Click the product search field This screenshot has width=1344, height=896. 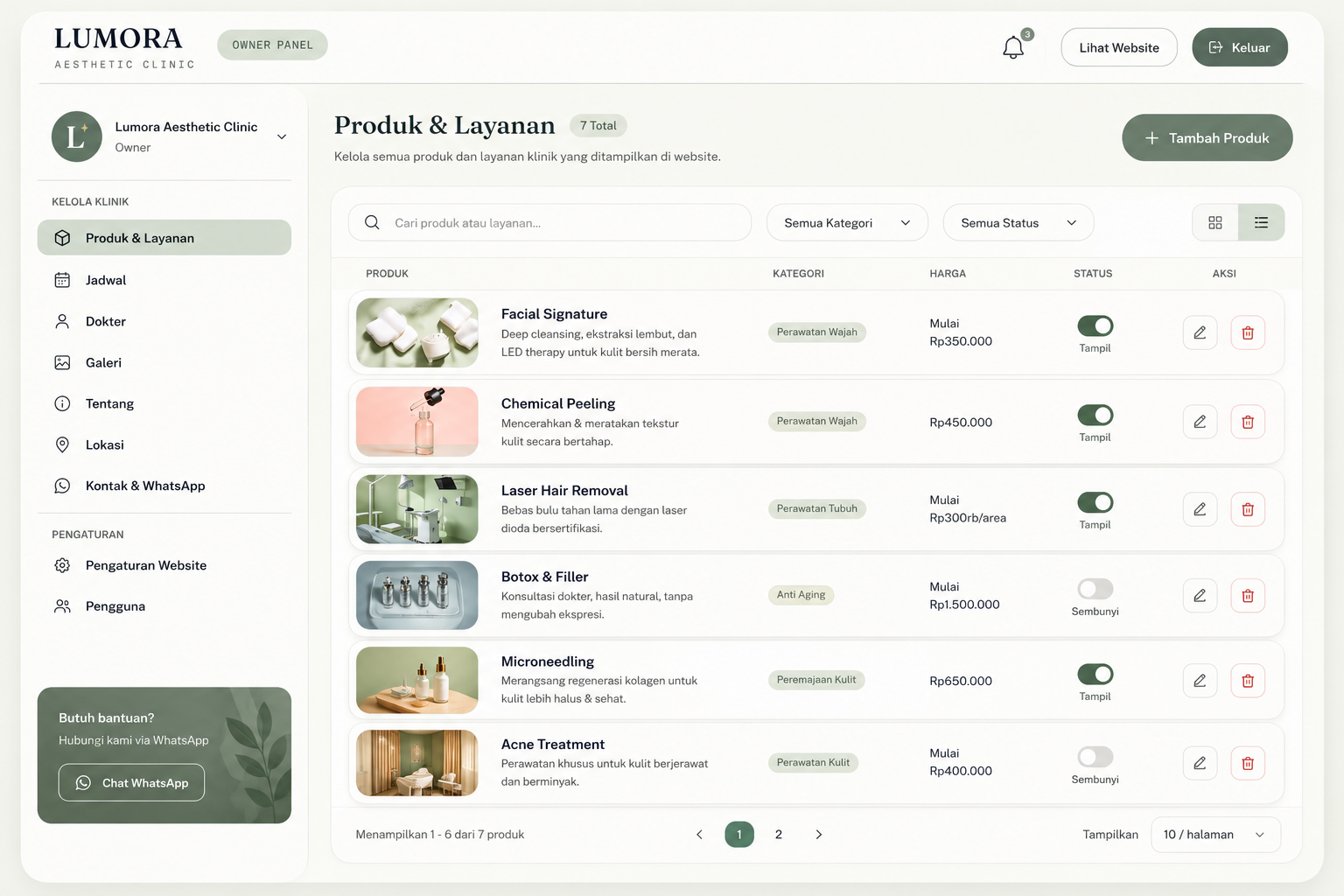[549, 222]
